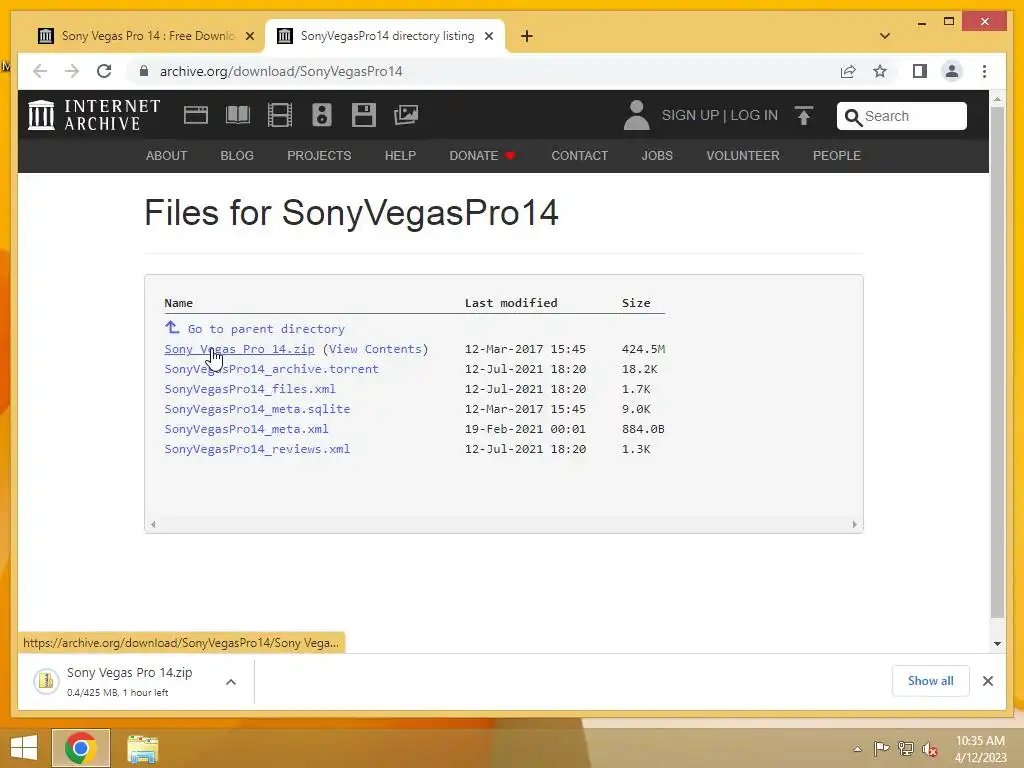Show hidden tray icons arrow

click(857, 749)
